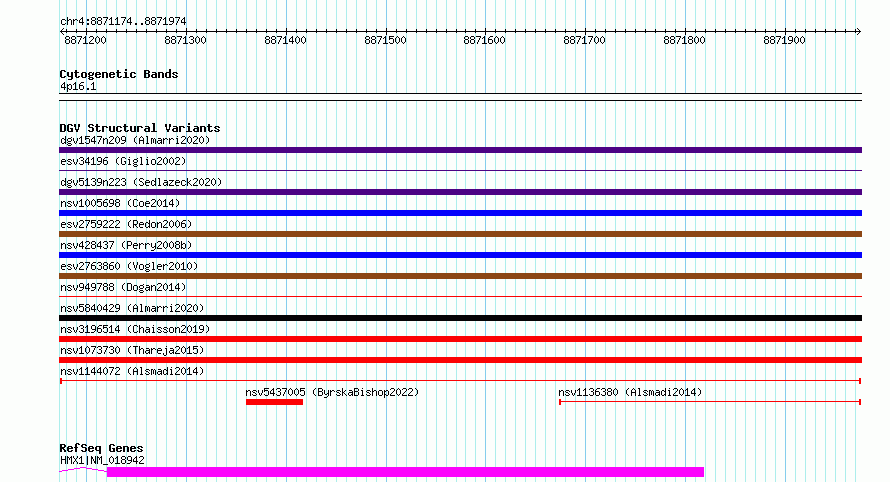Select the chr4:8871174..8871974 region label

[123, 22]
